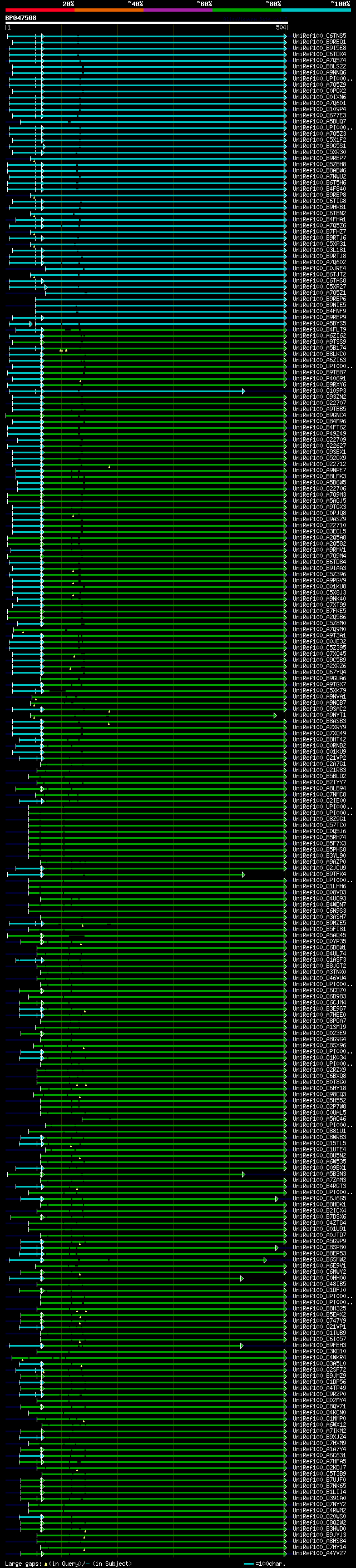356x1568 pixels.
Task: Open hit UniRef100_B8LS22
Action: click(x=319, y=66)
